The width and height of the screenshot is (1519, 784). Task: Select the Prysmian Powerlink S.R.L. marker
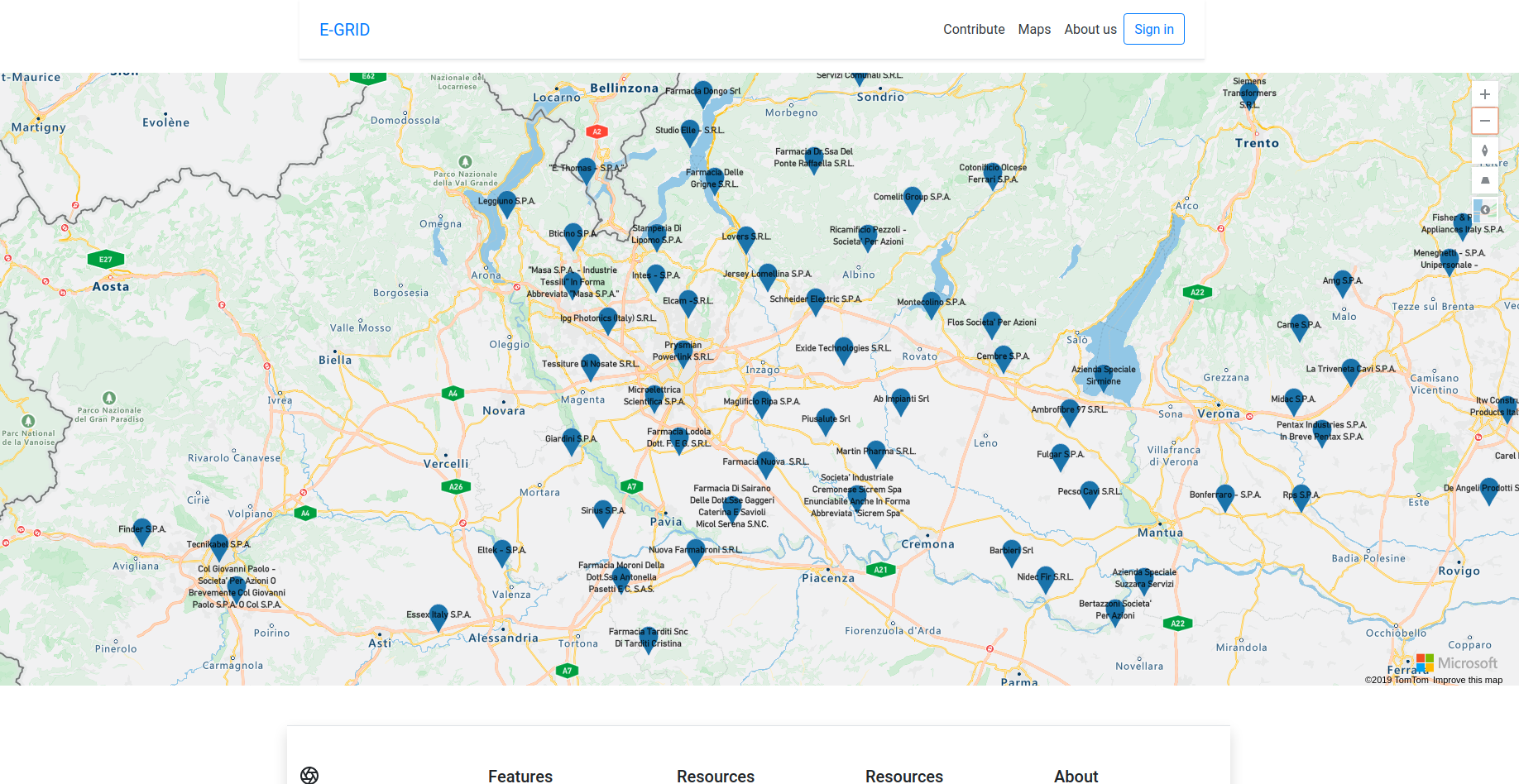683,354
